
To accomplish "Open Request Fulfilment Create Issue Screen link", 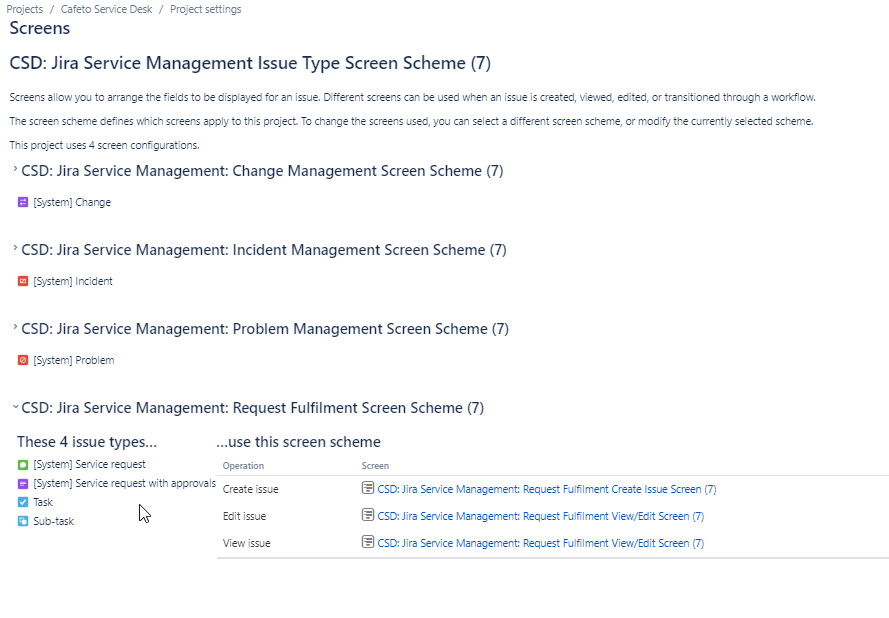I will tap(547, 489).
